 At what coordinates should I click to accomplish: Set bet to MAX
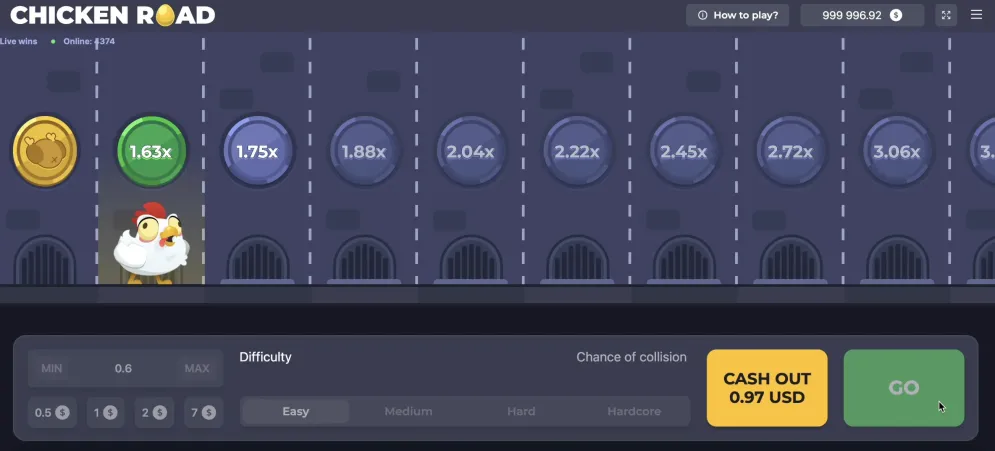197,368
